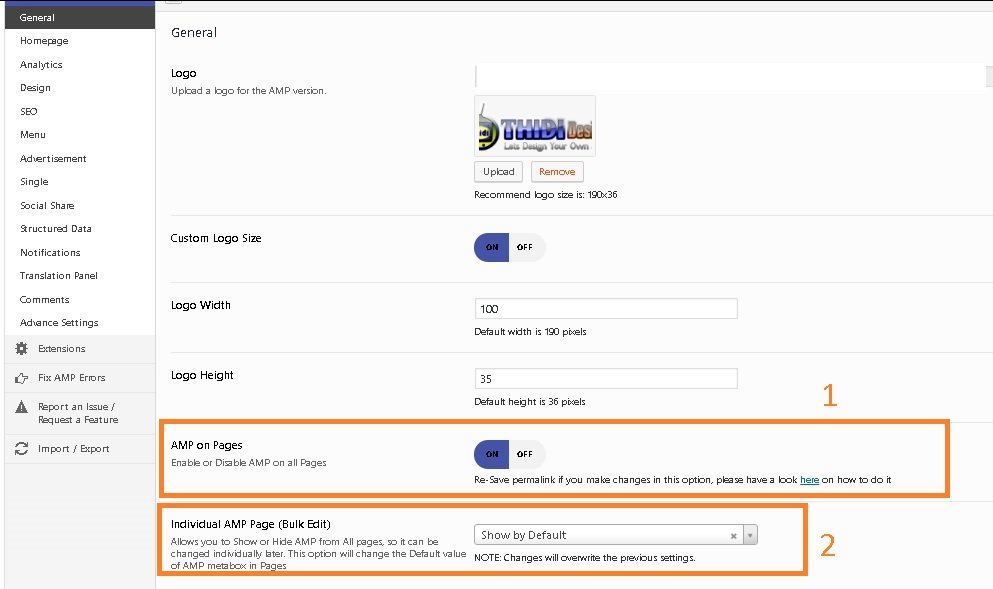Go to the Structured Data section
The image size is (993, 589).
(56, 229)
